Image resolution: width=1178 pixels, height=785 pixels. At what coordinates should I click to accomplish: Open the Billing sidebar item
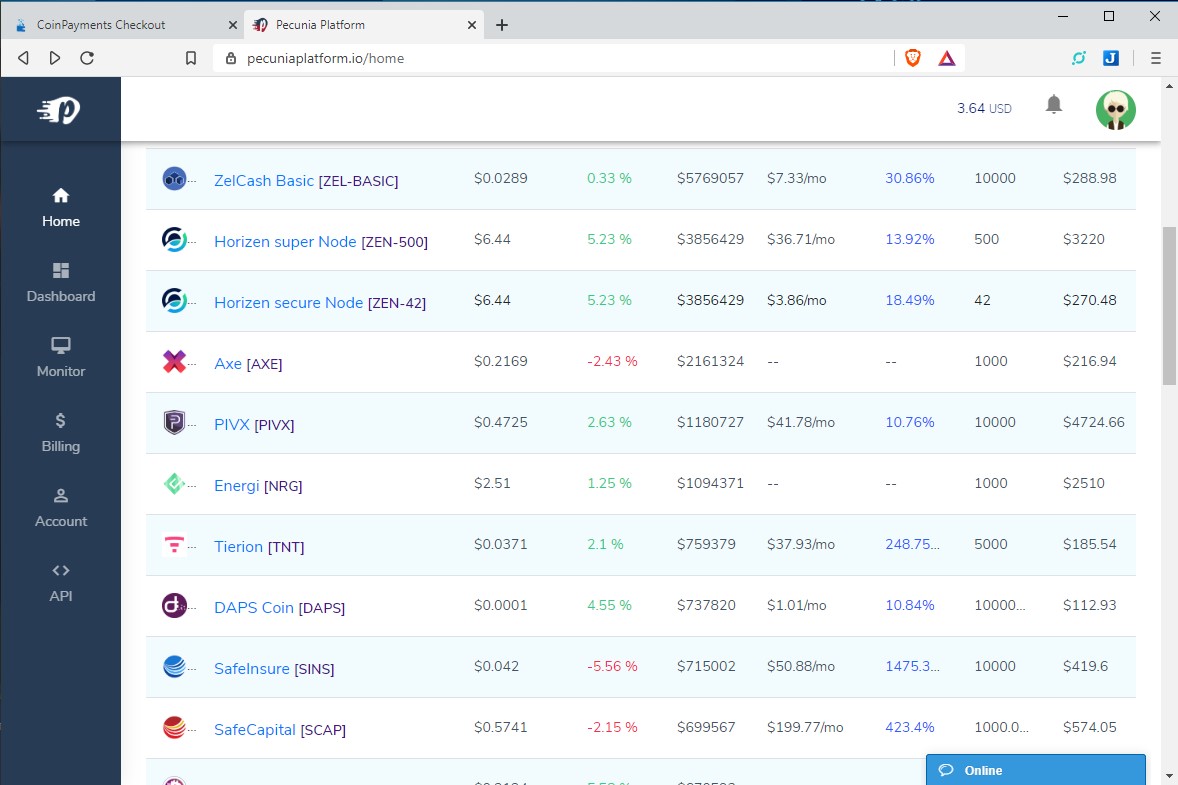click(x=61, y=433)
